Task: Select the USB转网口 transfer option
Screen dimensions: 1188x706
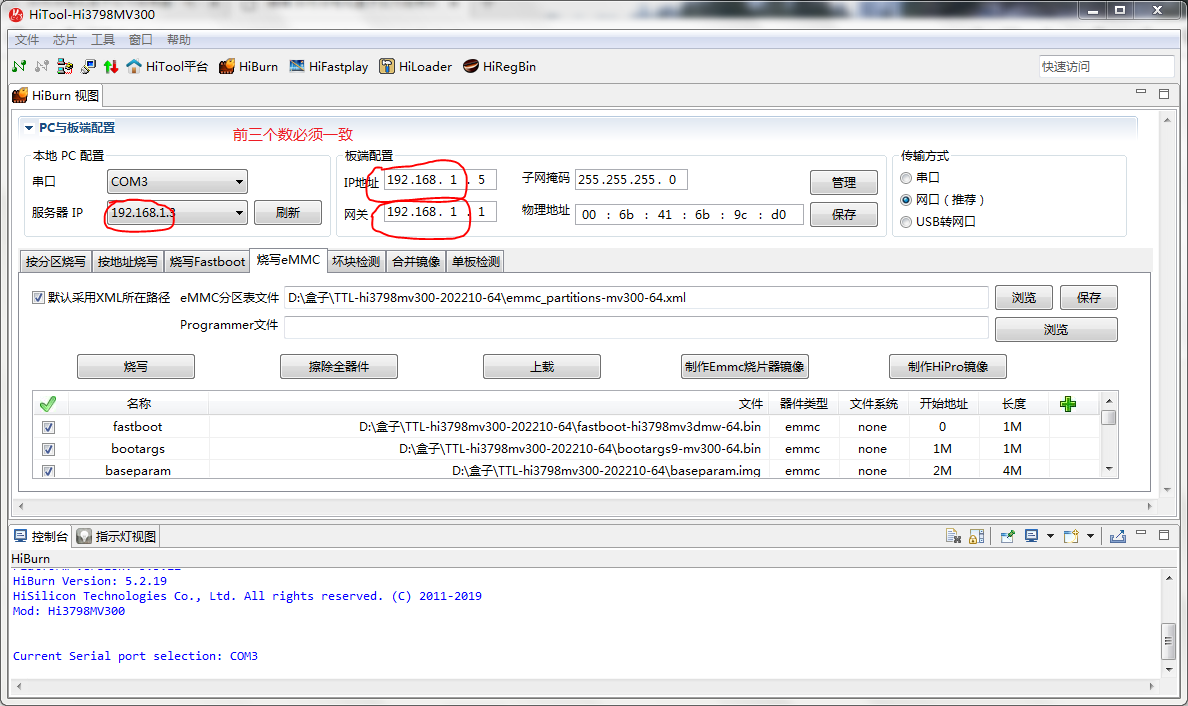Action: point(906,221)
